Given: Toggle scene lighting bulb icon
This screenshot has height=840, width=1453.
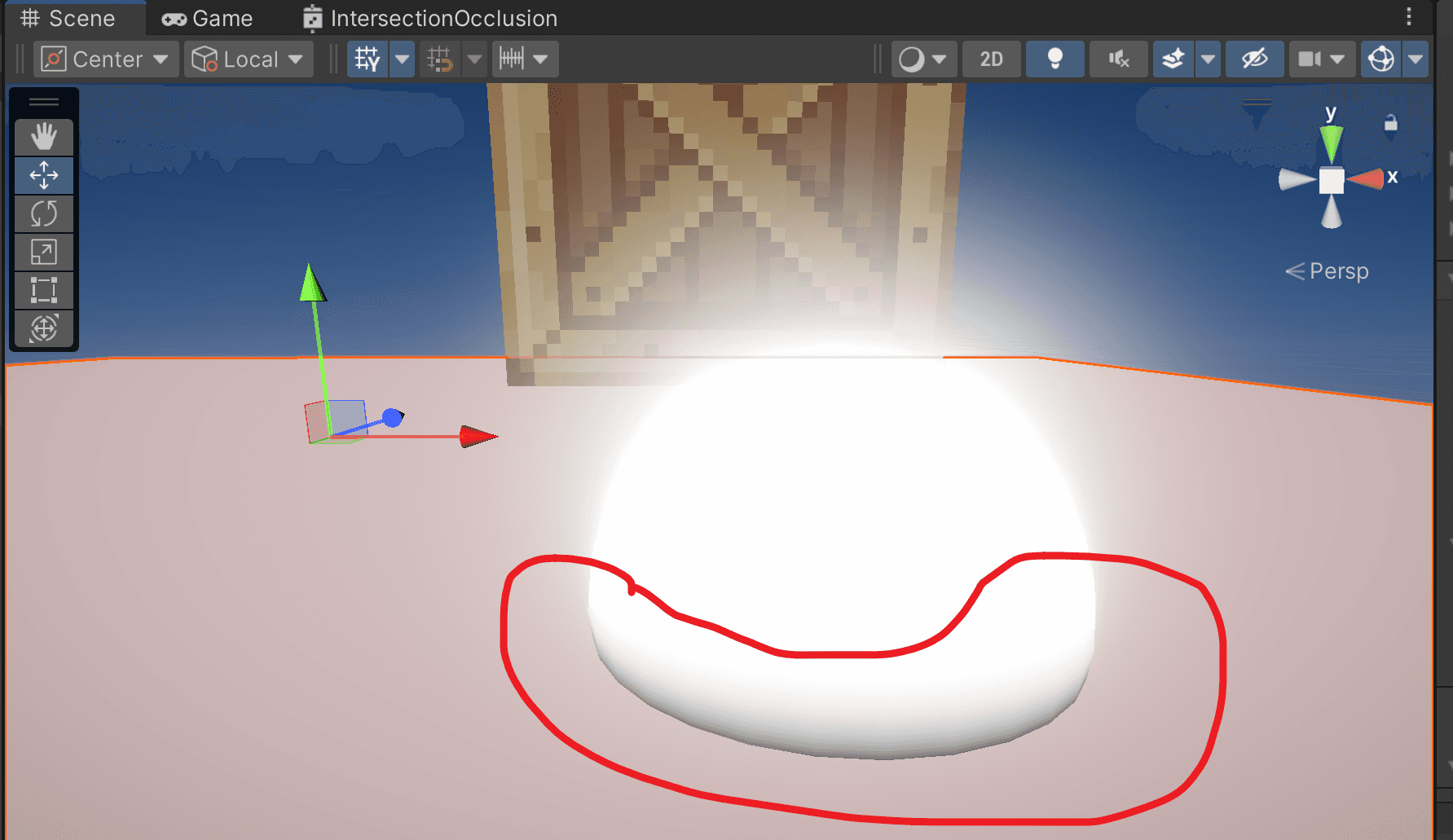Looking at the screenshot, I should click(x=1055, y=59).
